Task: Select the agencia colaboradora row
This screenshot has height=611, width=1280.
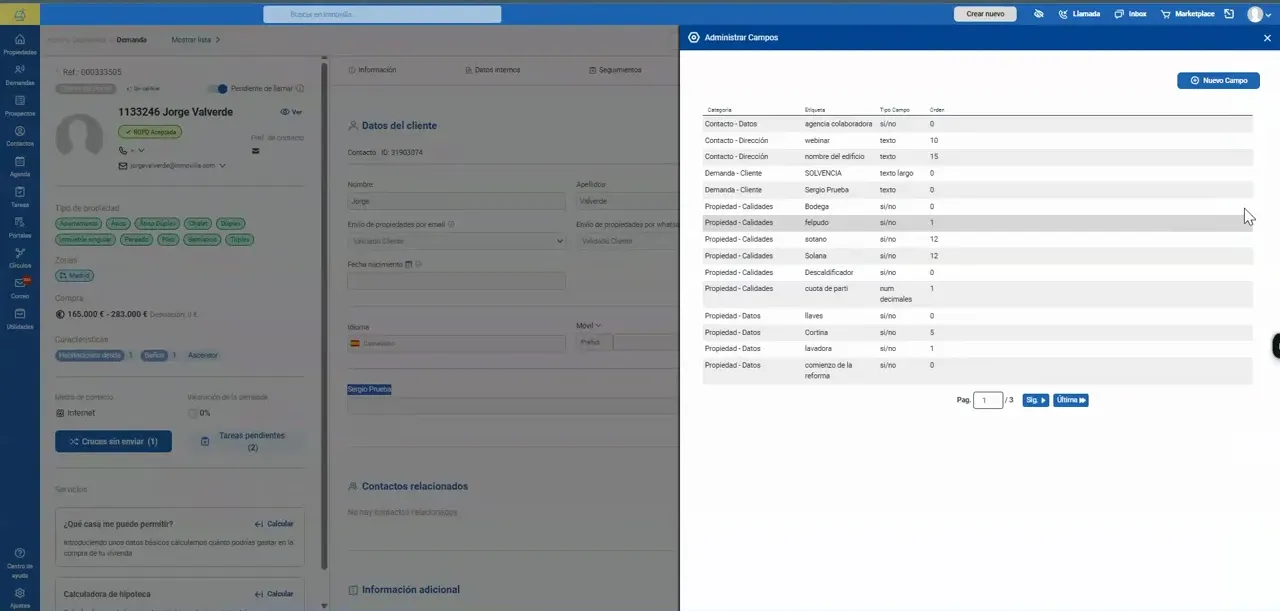Action: [x=977, y=124]
